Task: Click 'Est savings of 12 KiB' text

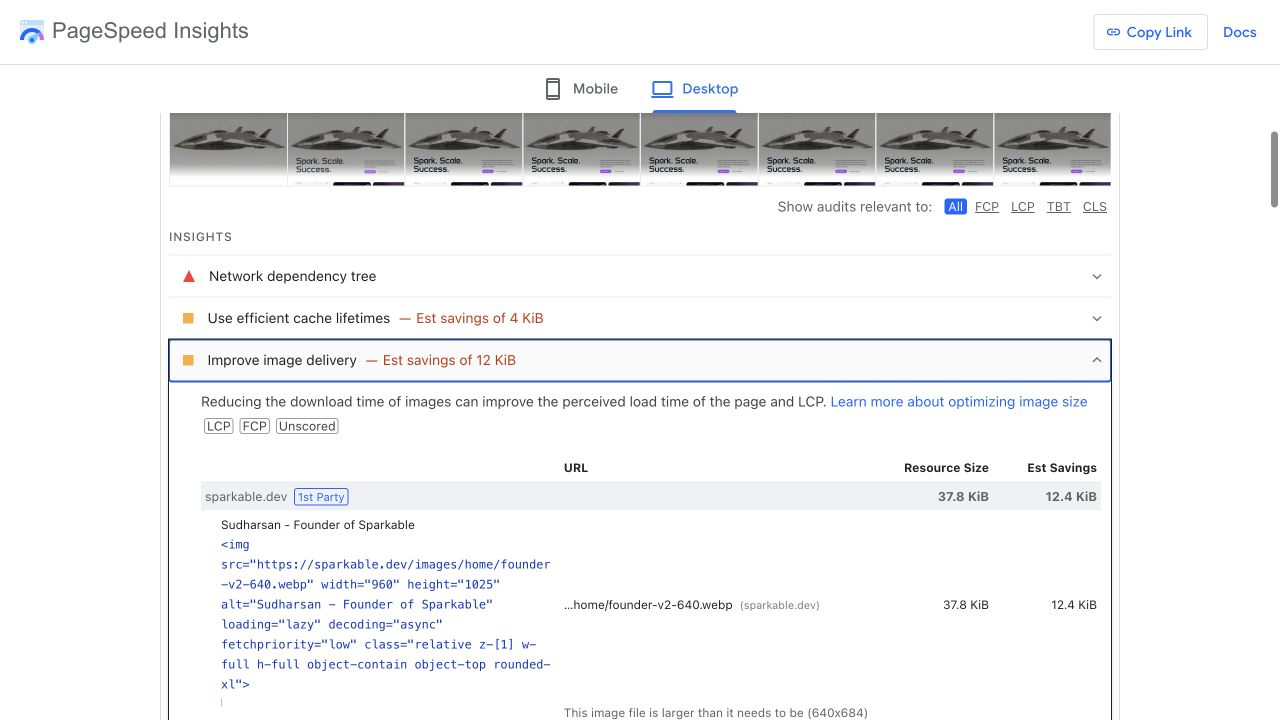Action: pos(449,360)
